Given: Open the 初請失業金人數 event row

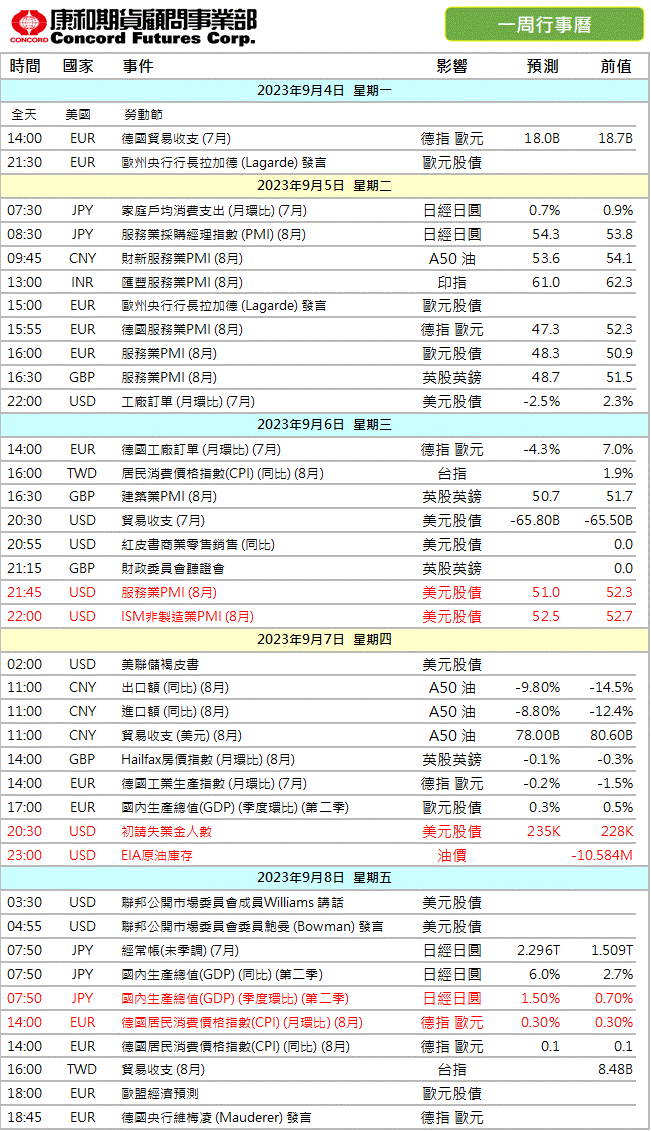Looking at the screenshot, I should (x=167, y=831).
